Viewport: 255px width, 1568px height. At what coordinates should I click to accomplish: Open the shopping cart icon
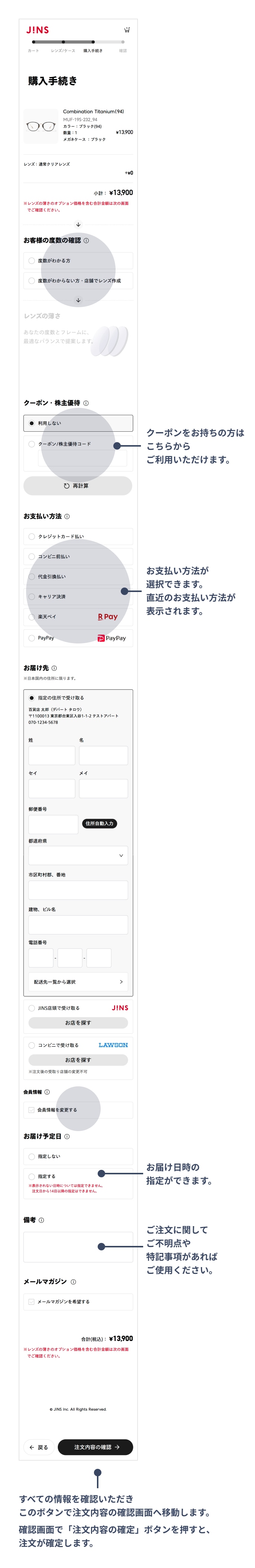tap(127, 29)
